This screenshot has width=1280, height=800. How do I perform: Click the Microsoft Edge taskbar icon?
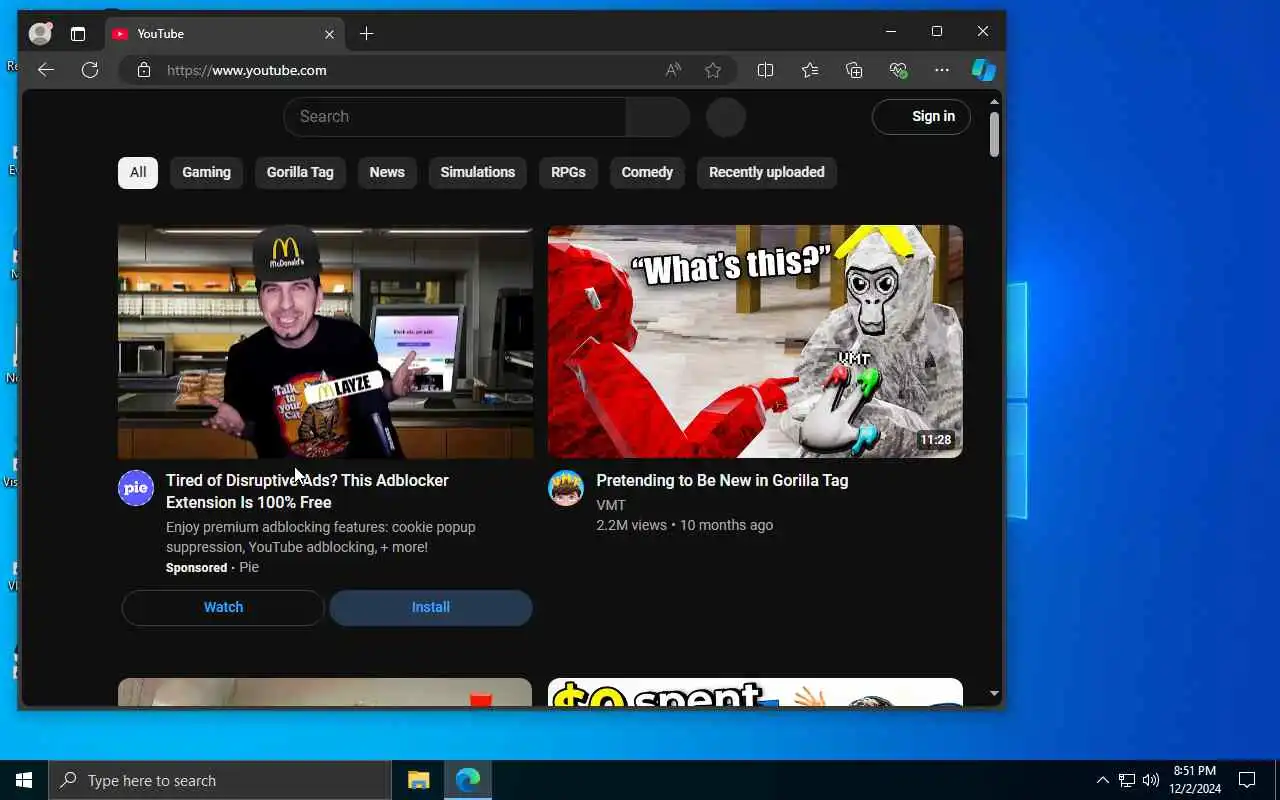[467, 780]
